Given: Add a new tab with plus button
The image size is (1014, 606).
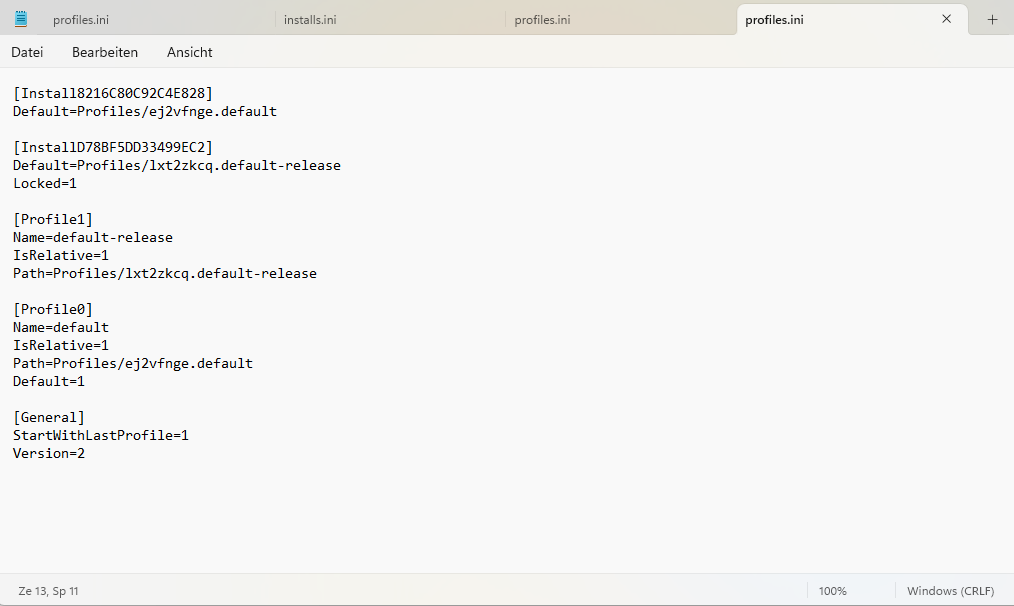Looking at the screenshot, I should point(992,19).
